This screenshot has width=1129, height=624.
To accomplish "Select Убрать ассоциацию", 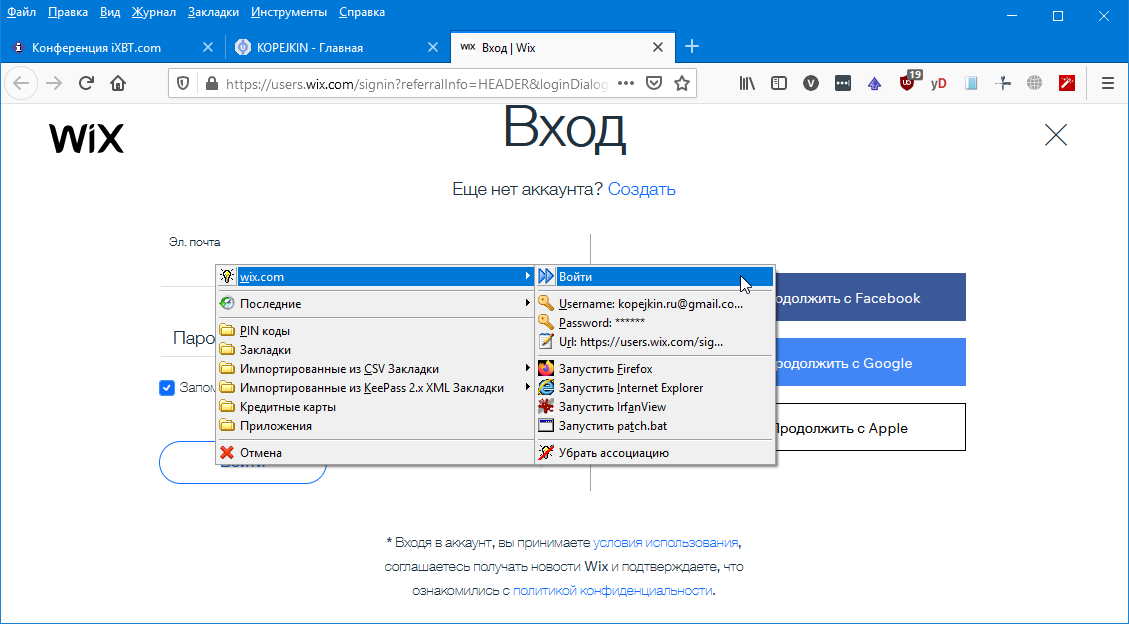I will [x=655, y=453].
